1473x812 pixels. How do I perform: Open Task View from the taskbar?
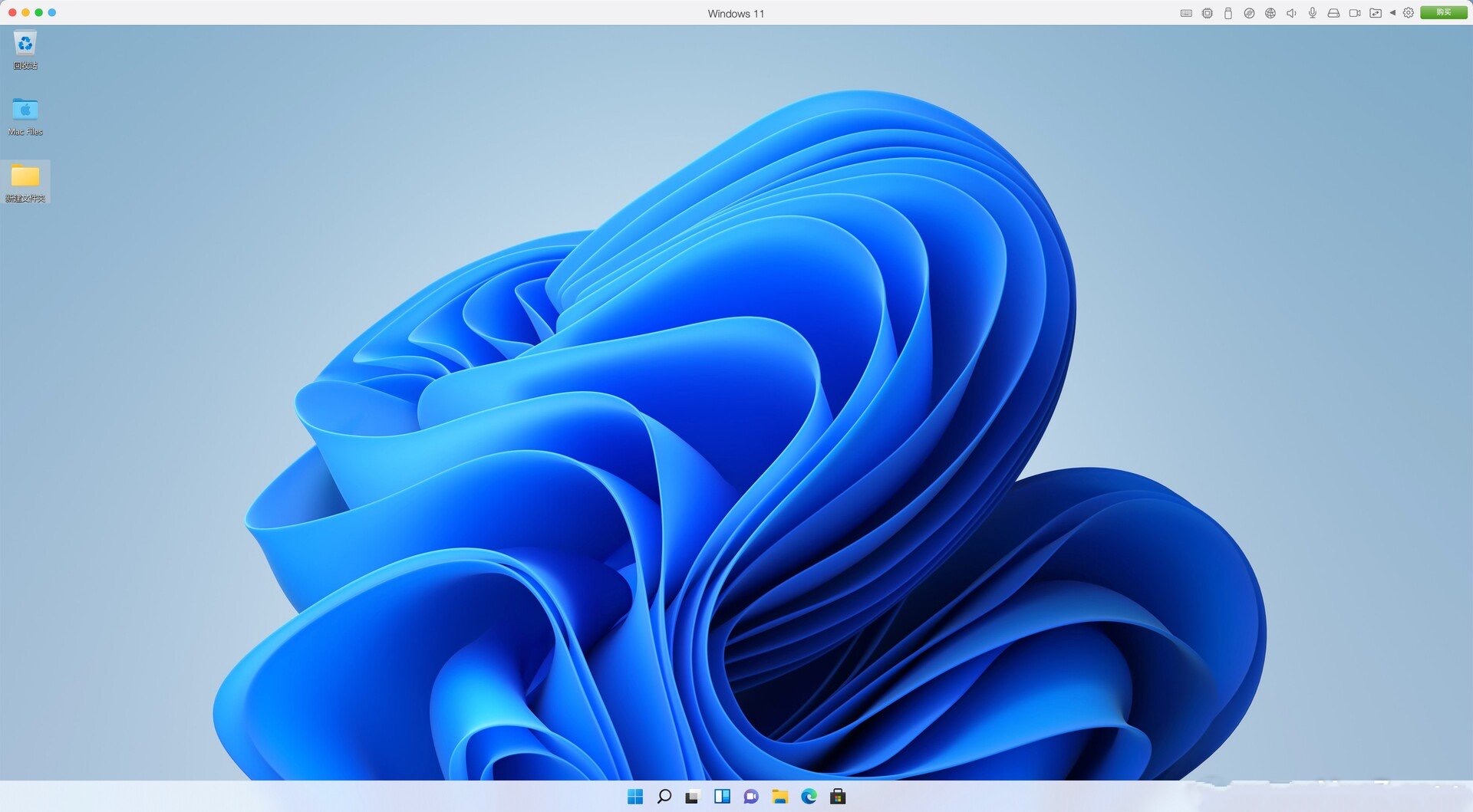pos(691,797)
